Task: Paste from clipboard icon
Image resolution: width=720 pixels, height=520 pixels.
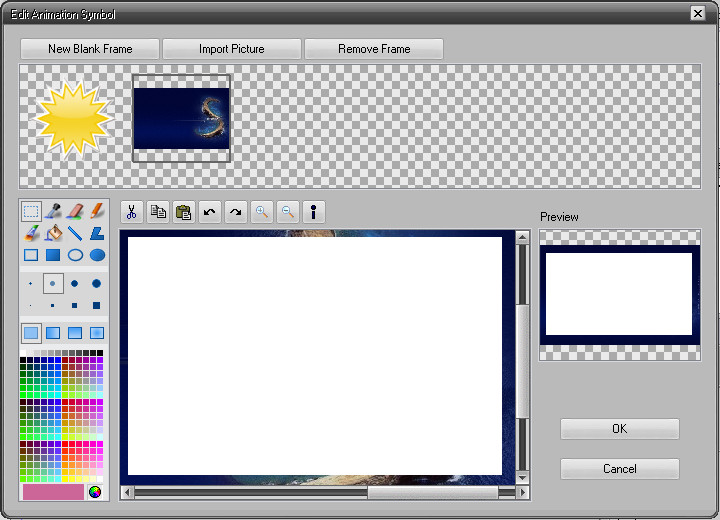Action: (x=184, y=212)
